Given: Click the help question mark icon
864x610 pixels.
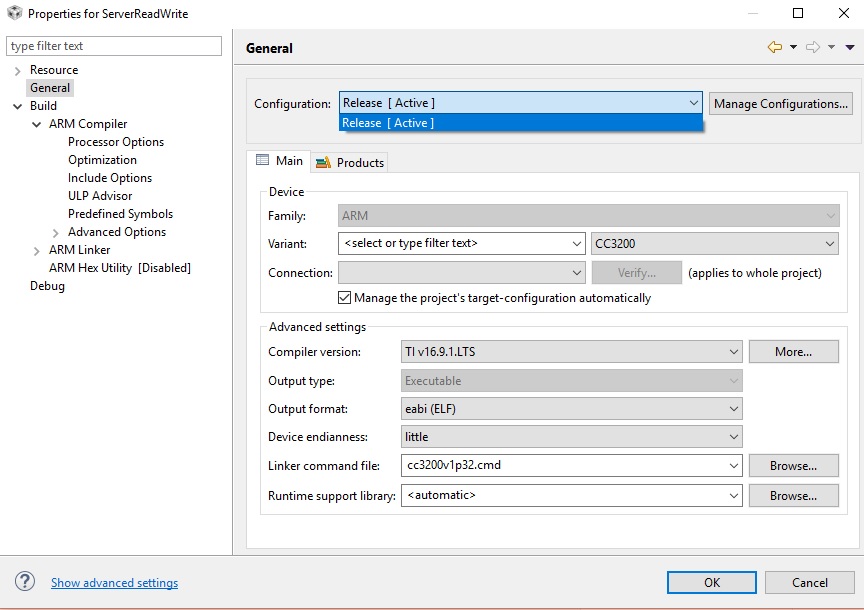Looking at the screenshot, I should [25, 582].
